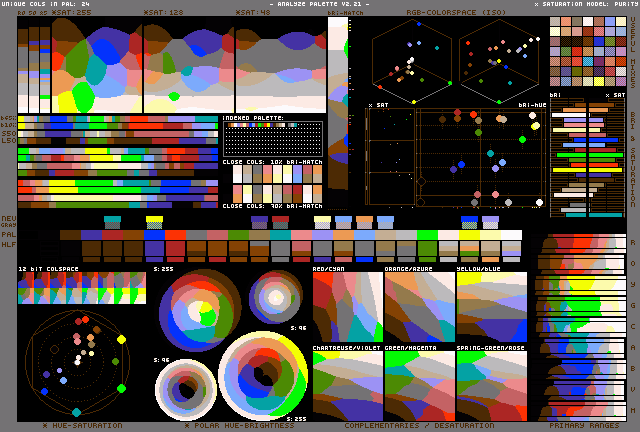Select the %SAT: 128 gradient panel
The image size is (640, 432).
[187, 67]
